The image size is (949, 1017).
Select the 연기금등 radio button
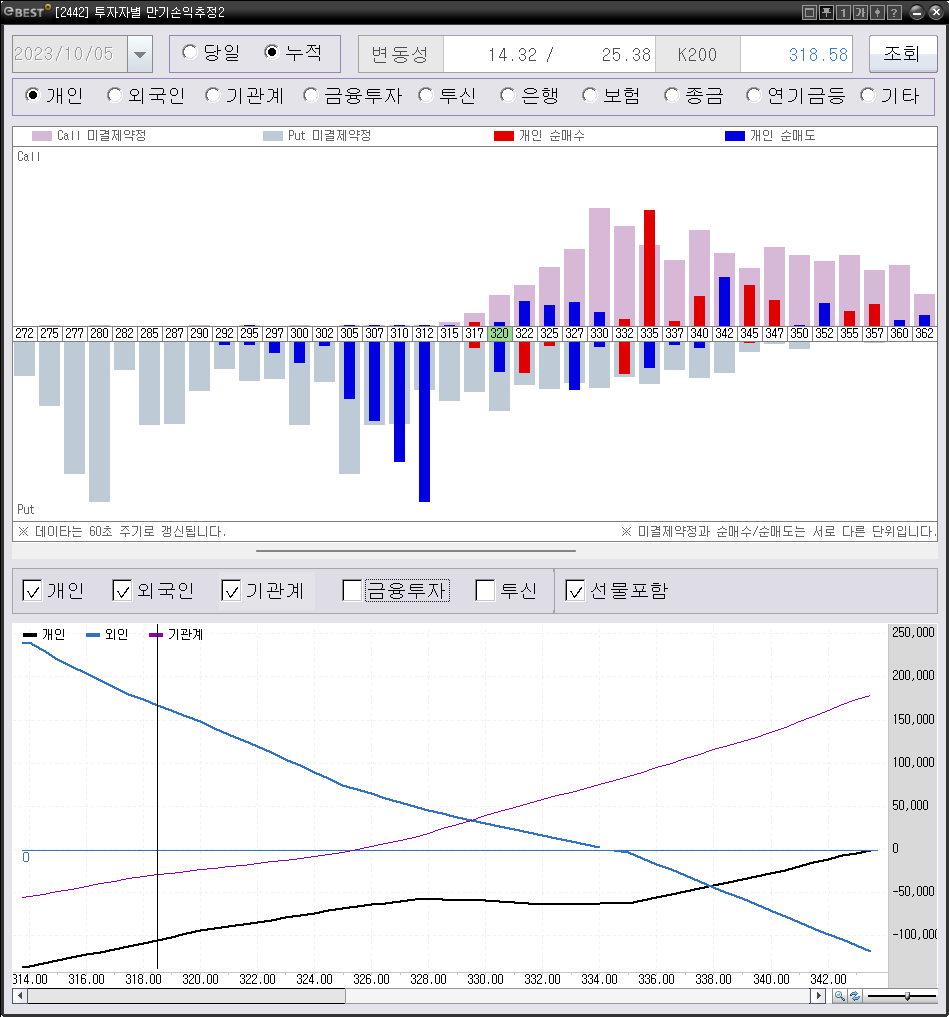click(x=753, y=95)
